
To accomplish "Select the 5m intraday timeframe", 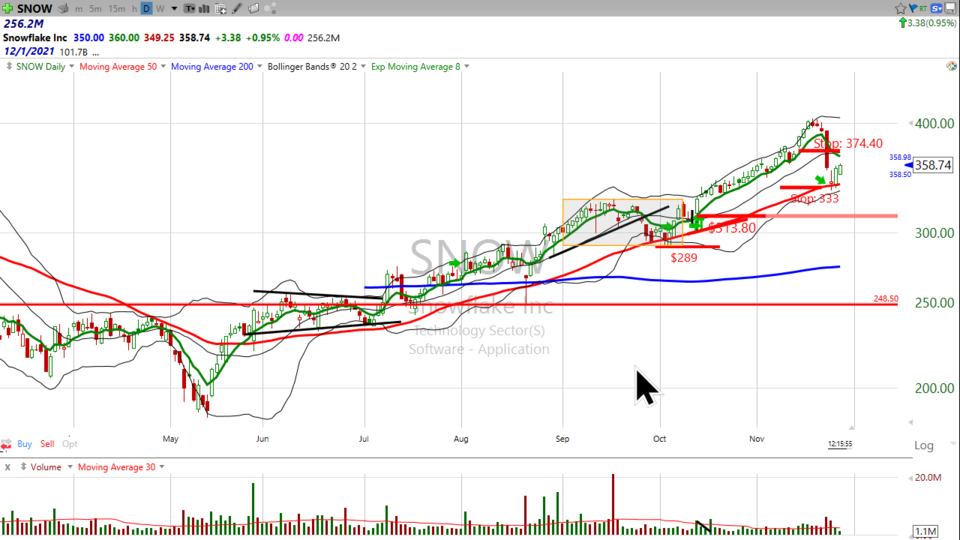I will coord(94,8).
